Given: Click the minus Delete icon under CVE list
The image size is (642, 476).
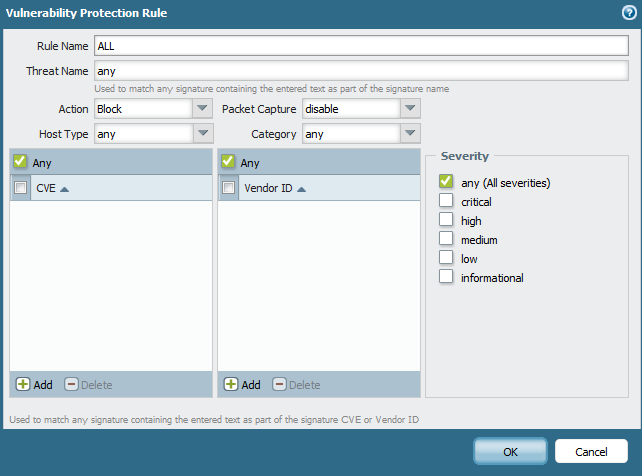Looking at the screenshot, I should pos(71,384).
